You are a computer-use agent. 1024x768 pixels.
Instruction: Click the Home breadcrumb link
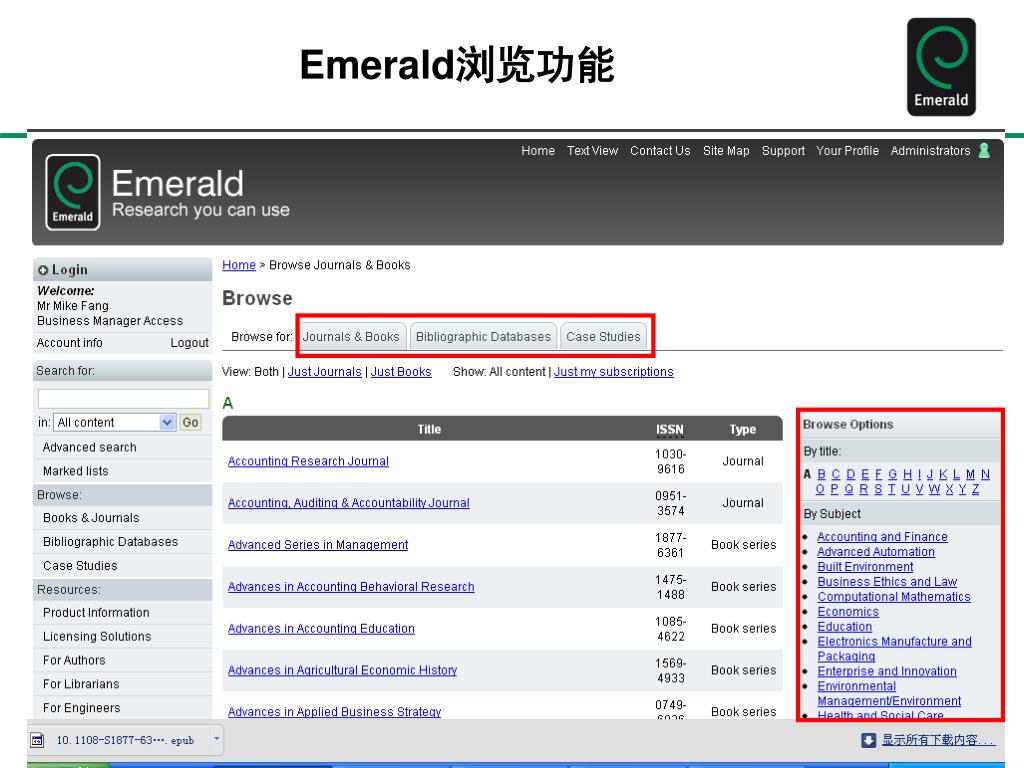coord(239,265)
